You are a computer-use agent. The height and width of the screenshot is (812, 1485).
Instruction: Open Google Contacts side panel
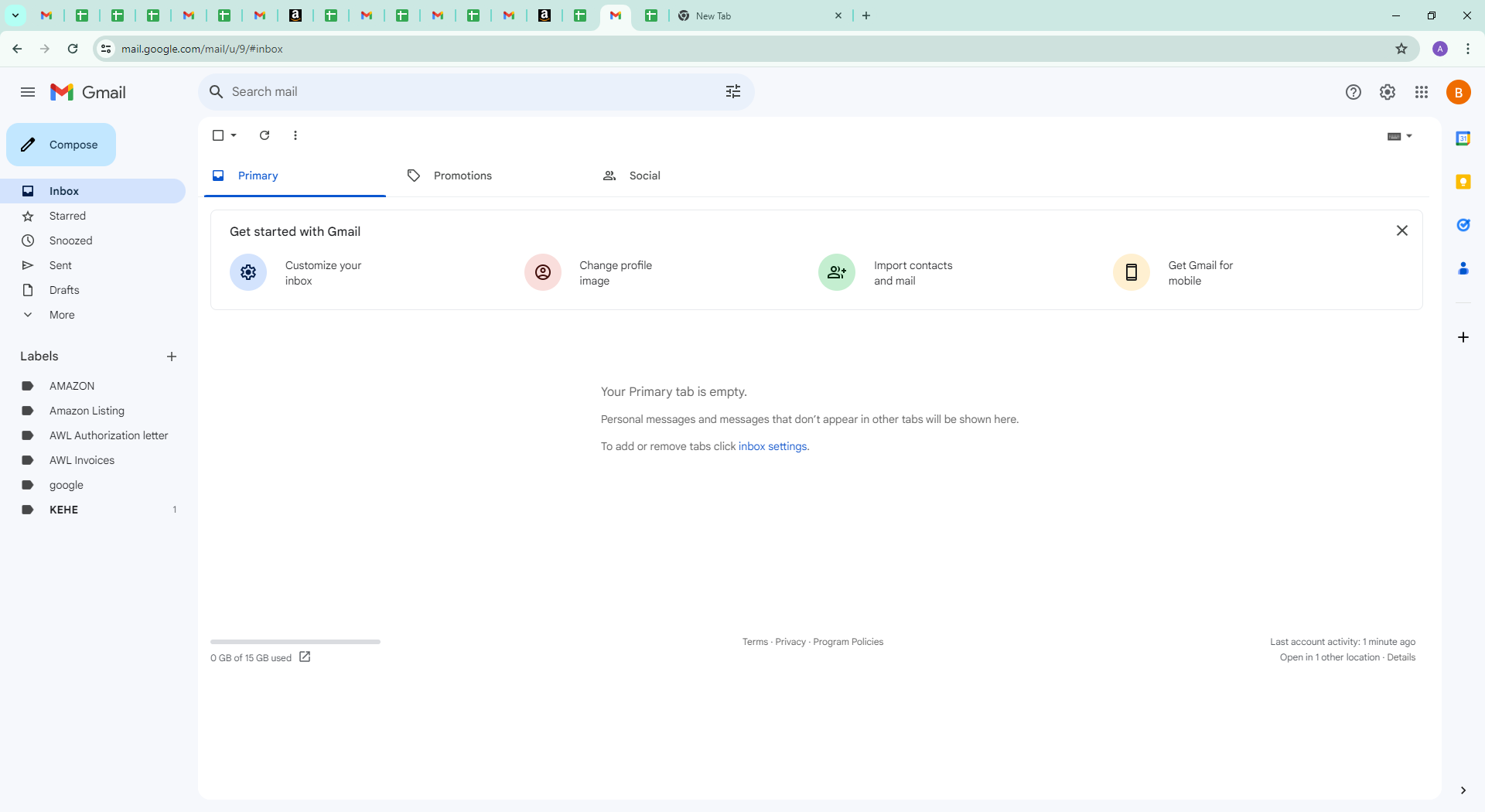[x=1463, y=268]
